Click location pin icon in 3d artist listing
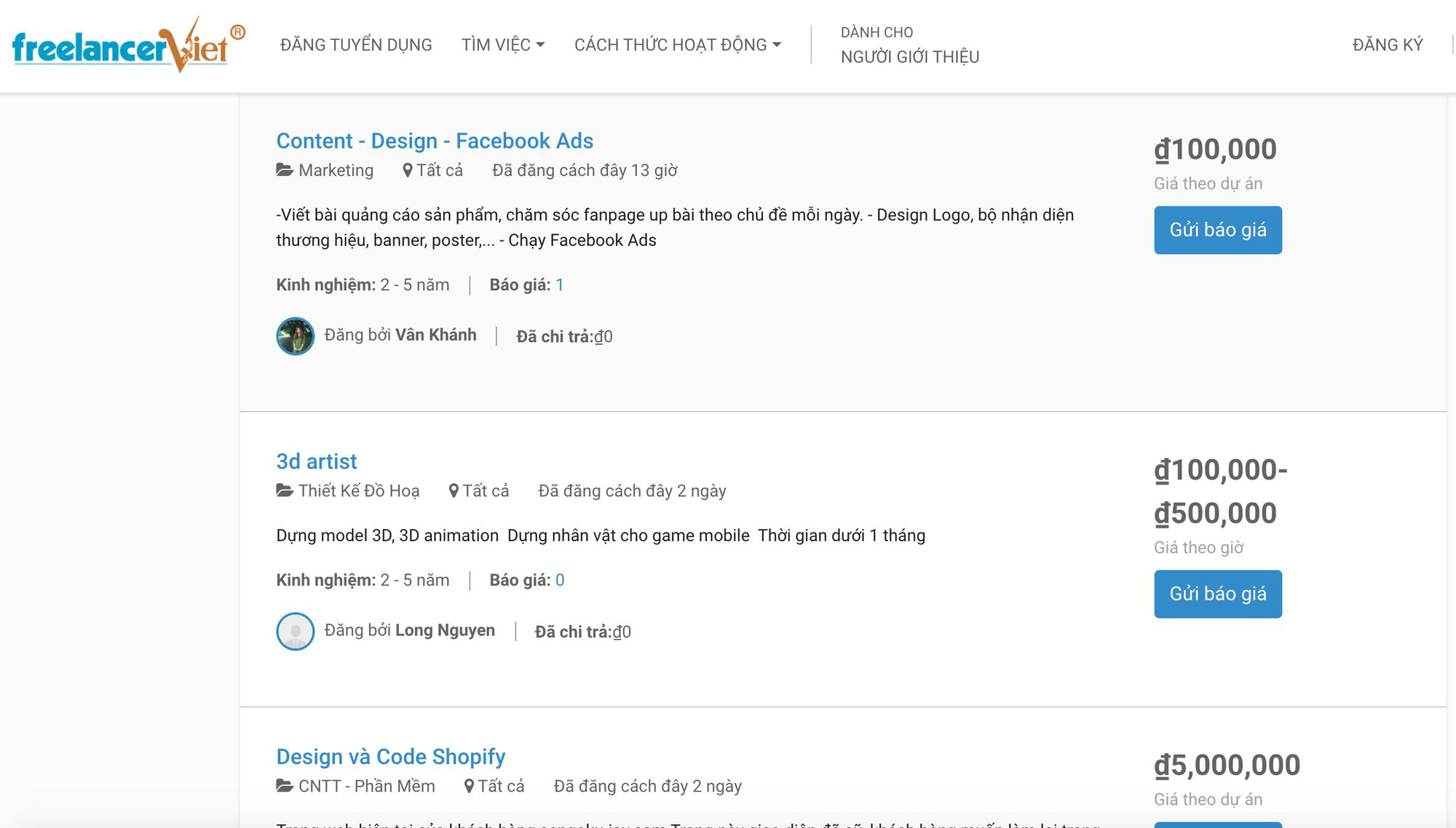Viewport: 1456px width, 828px height. 454,491
